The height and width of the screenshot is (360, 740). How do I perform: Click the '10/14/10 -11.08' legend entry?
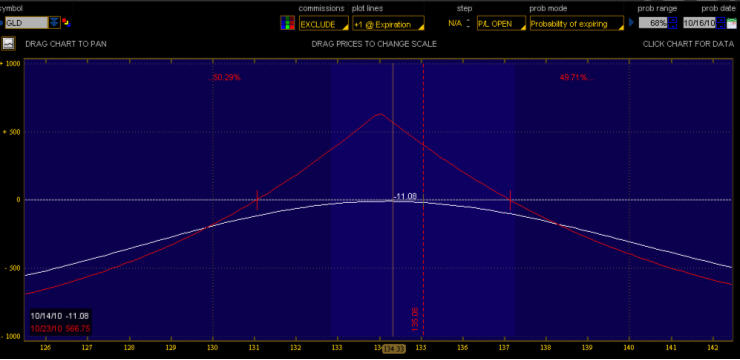coord(59,316)
